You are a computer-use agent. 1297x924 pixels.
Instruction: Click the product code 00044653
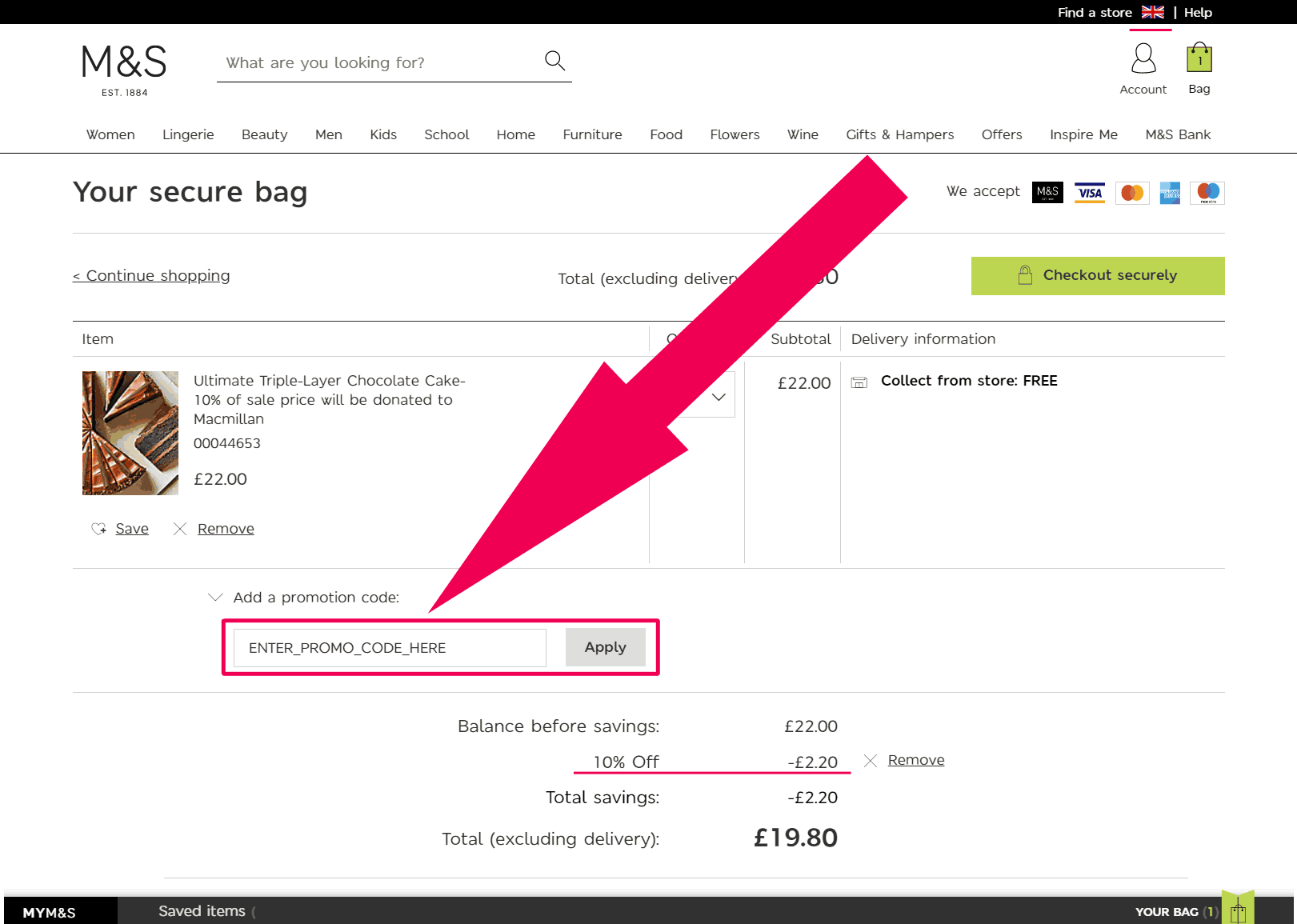coord(227,443)
